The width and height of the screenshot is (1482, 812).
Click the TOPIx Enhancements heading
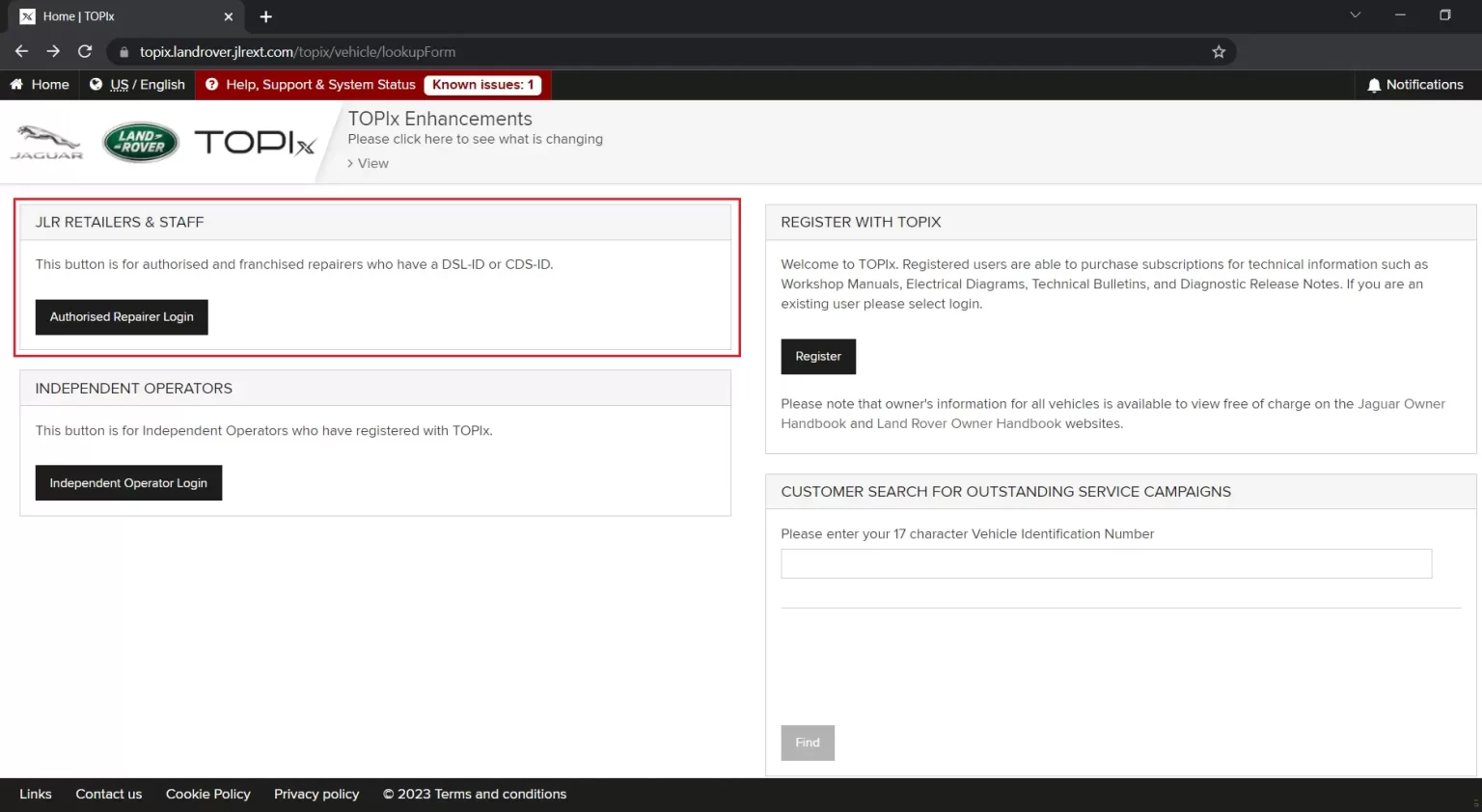pyautogui.click(x=440, y=119)
